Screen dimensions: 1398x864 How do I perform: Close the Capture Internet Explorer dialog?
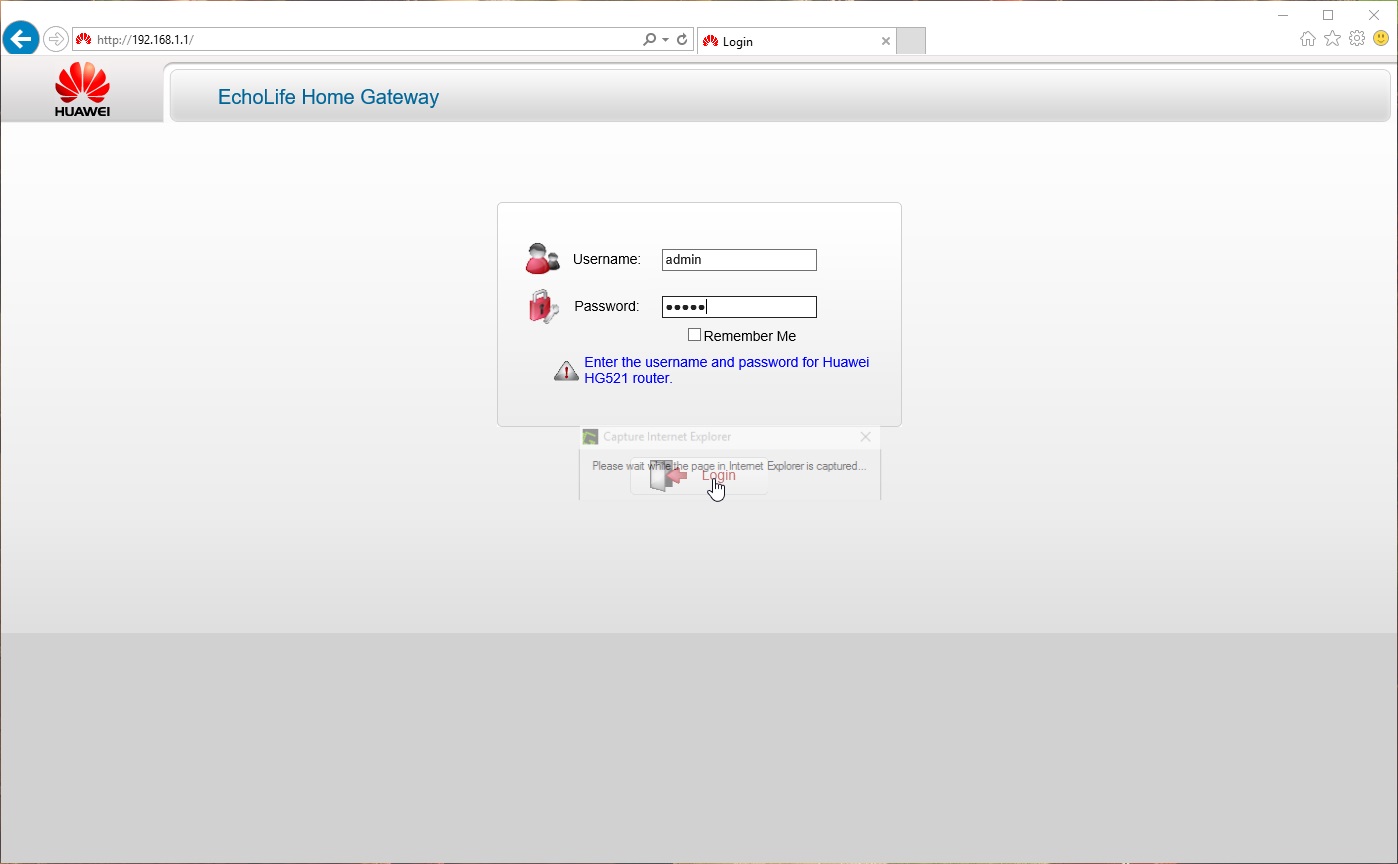coord(866,437)
